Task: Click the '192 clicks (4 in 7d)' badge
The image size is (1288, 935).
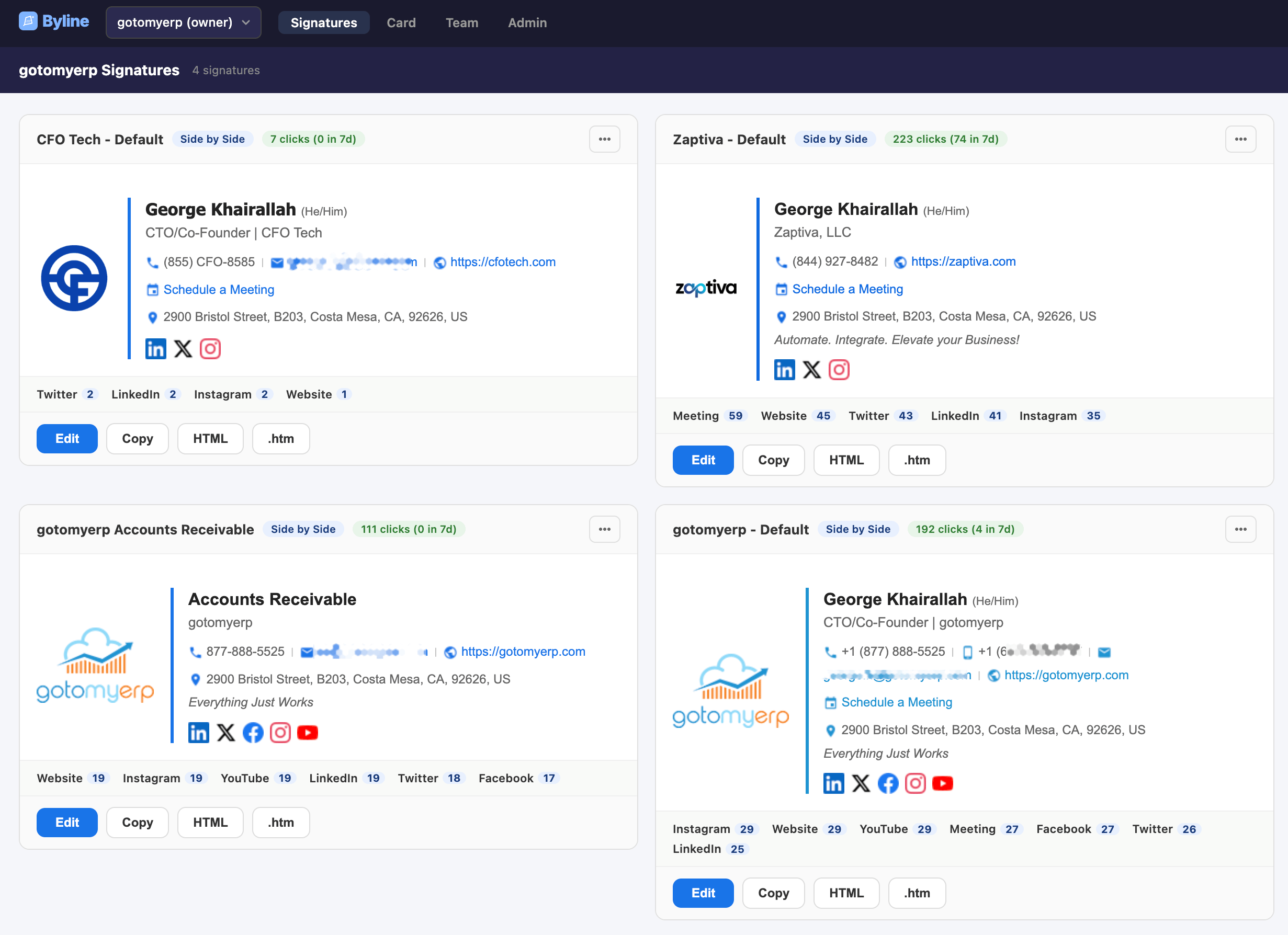Action: tap(965, 529)
